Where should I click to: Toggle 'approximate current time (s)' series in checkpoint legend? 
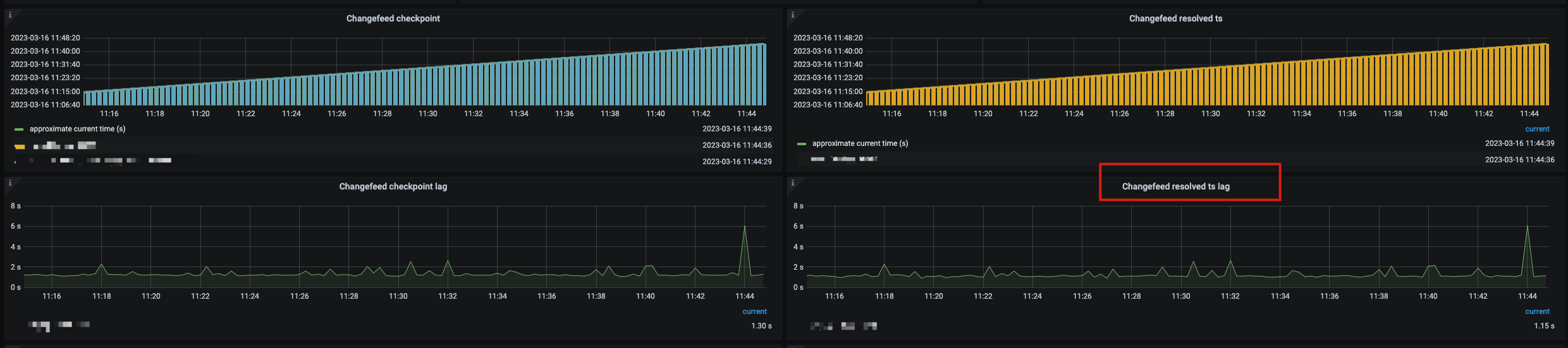coord(77,129)
